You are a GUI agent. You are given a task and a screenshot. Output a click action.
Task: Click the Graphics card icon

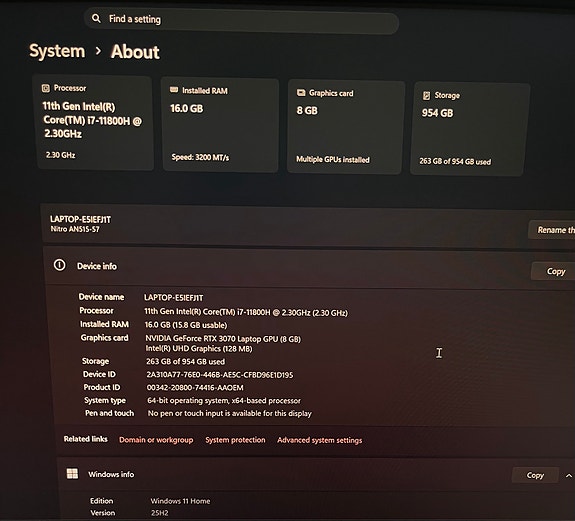[301, 92]
